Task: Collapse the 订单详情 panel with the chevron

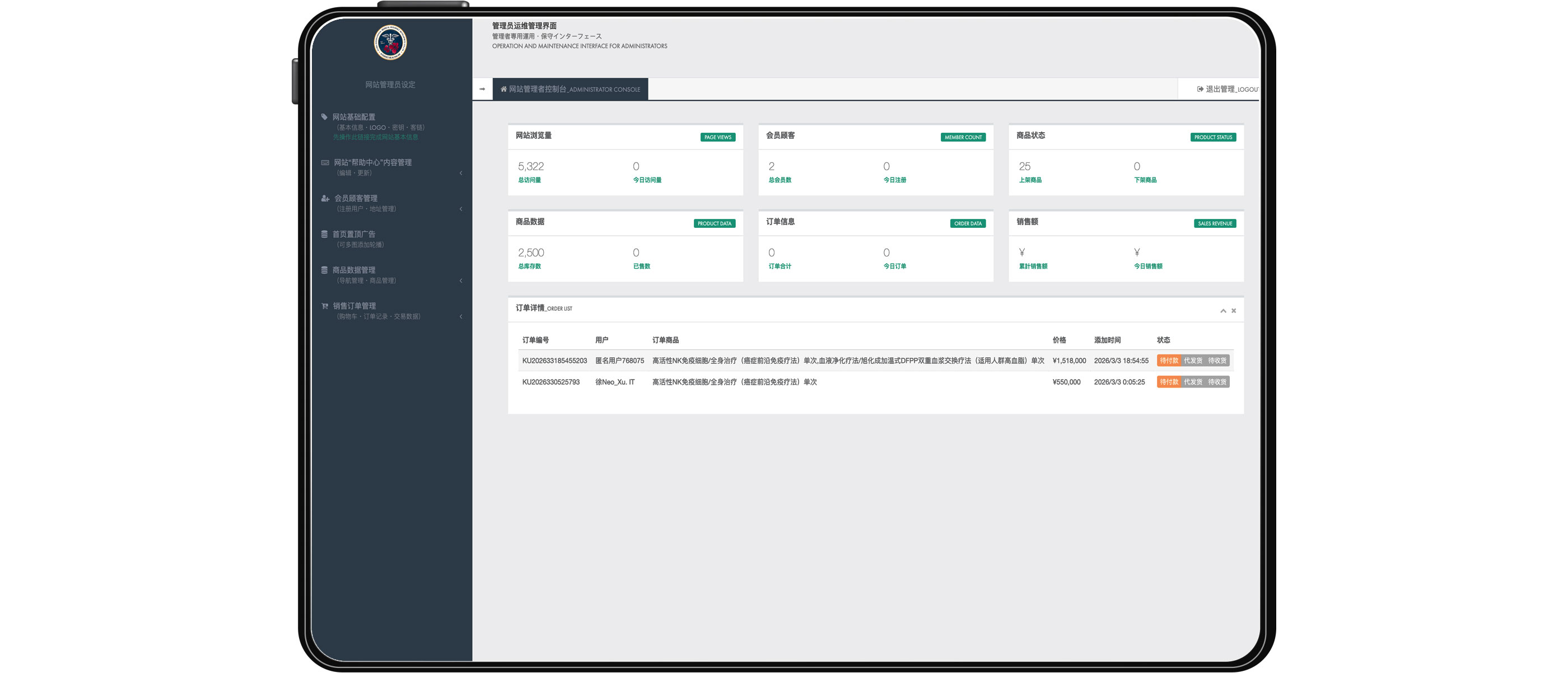Action: (x=1223, y=311)
